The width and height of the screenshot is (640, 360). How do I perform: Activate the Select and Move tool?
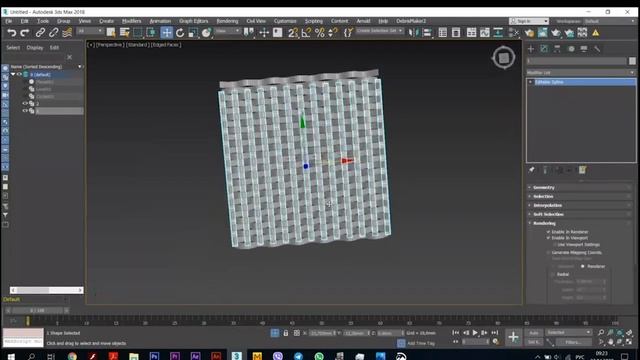167,33
